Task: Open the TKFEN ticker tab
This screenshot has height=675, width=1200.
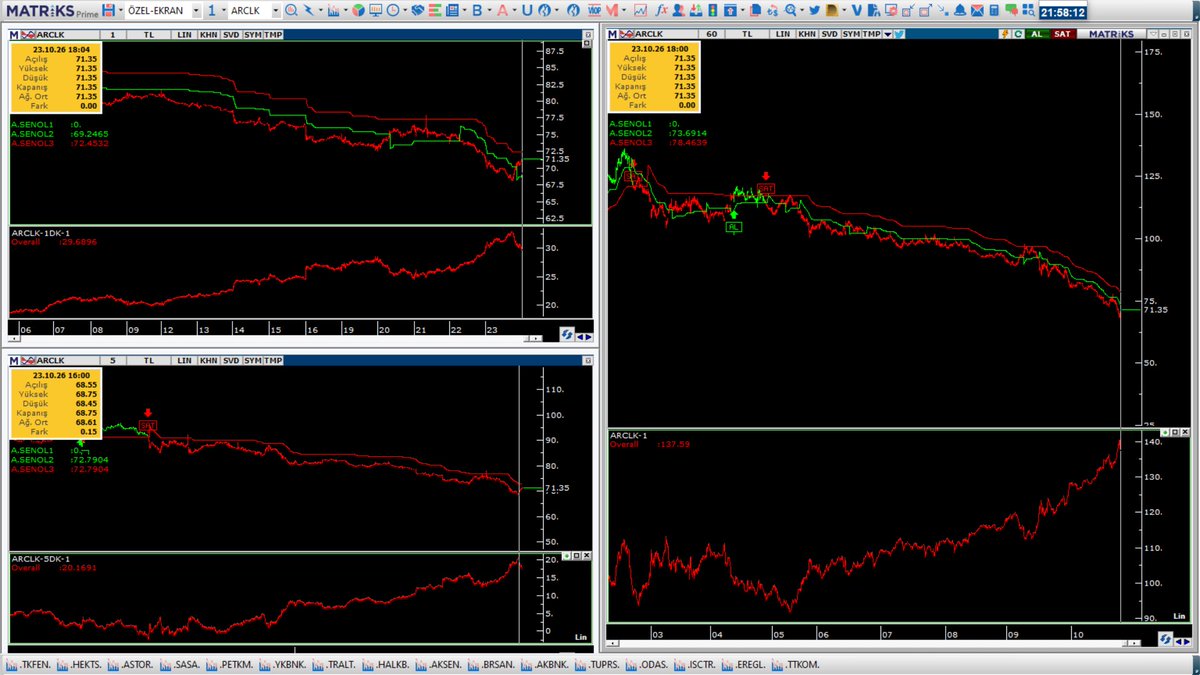Action: tap(29, 665)
